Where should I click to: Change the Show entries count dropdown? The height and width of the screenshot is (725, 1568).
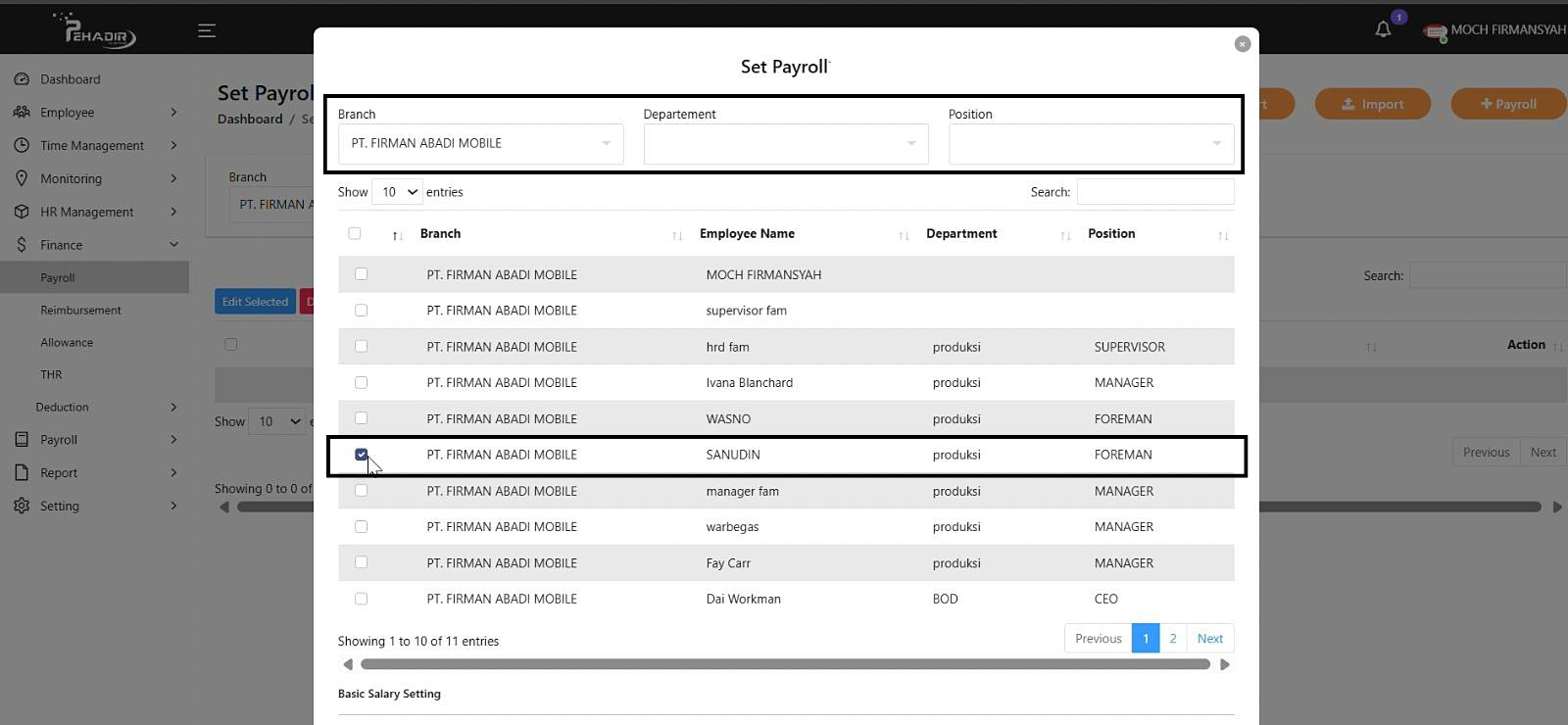click(398, 192)
